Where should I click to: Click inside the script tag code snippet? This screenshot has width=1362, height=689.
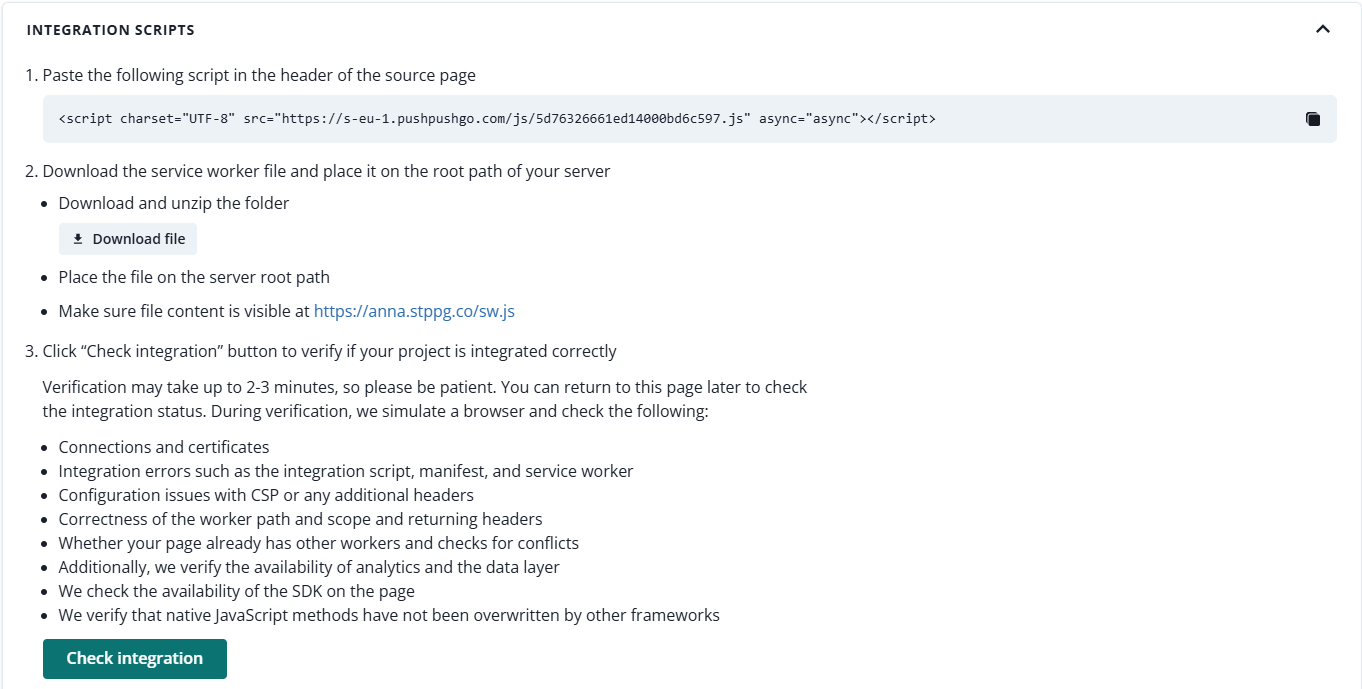(497, 119)
